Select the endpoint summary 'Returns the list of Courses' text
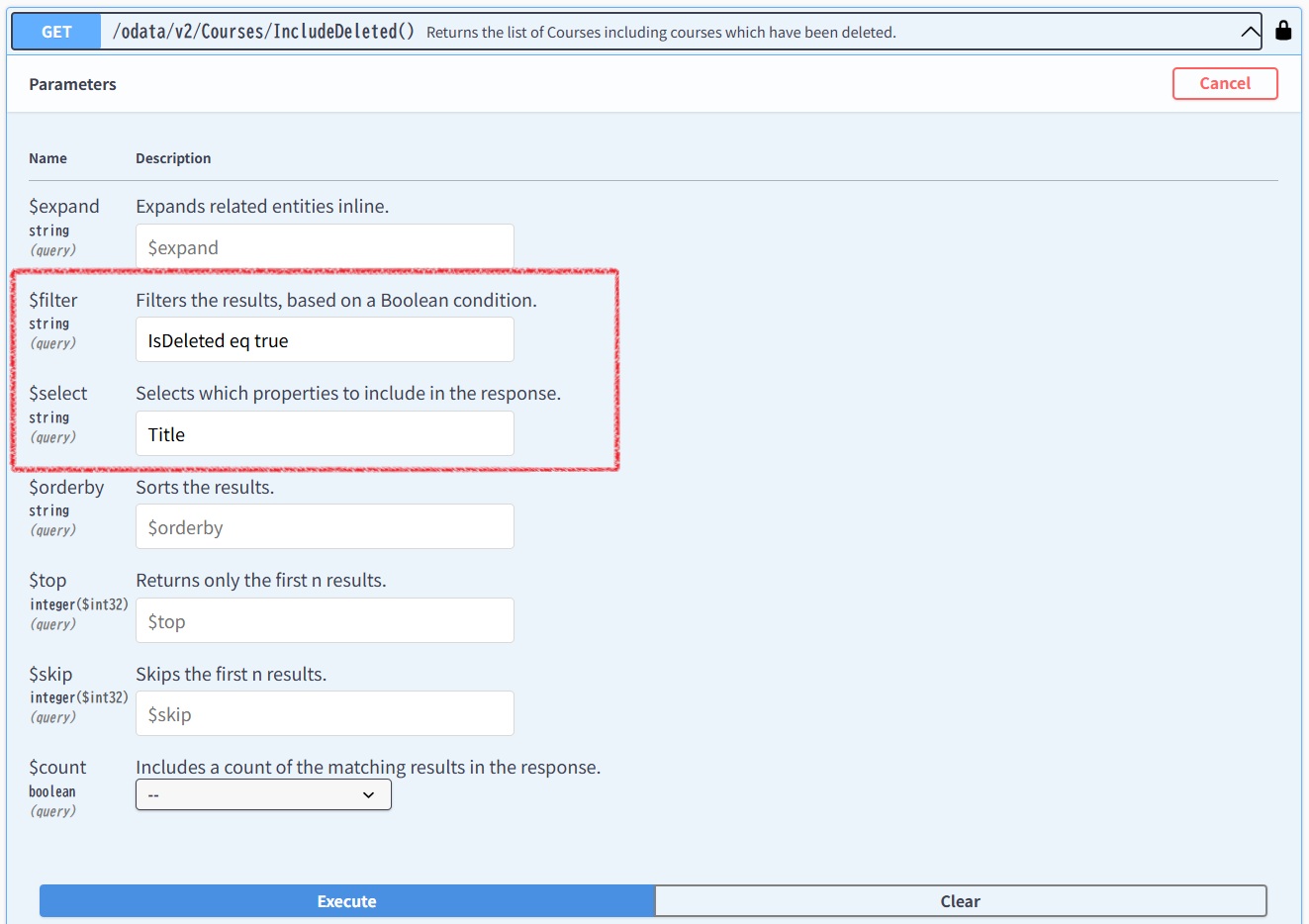Image resolution: width=1309 pixels, height=924 pixels. pos(661,33)
